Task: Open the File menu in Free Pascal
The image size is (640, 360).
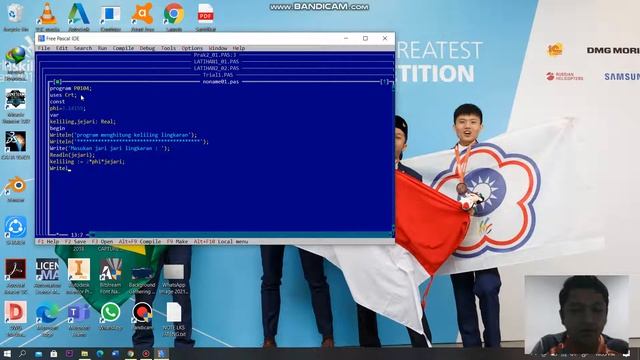Action: (x=44, y=48)
